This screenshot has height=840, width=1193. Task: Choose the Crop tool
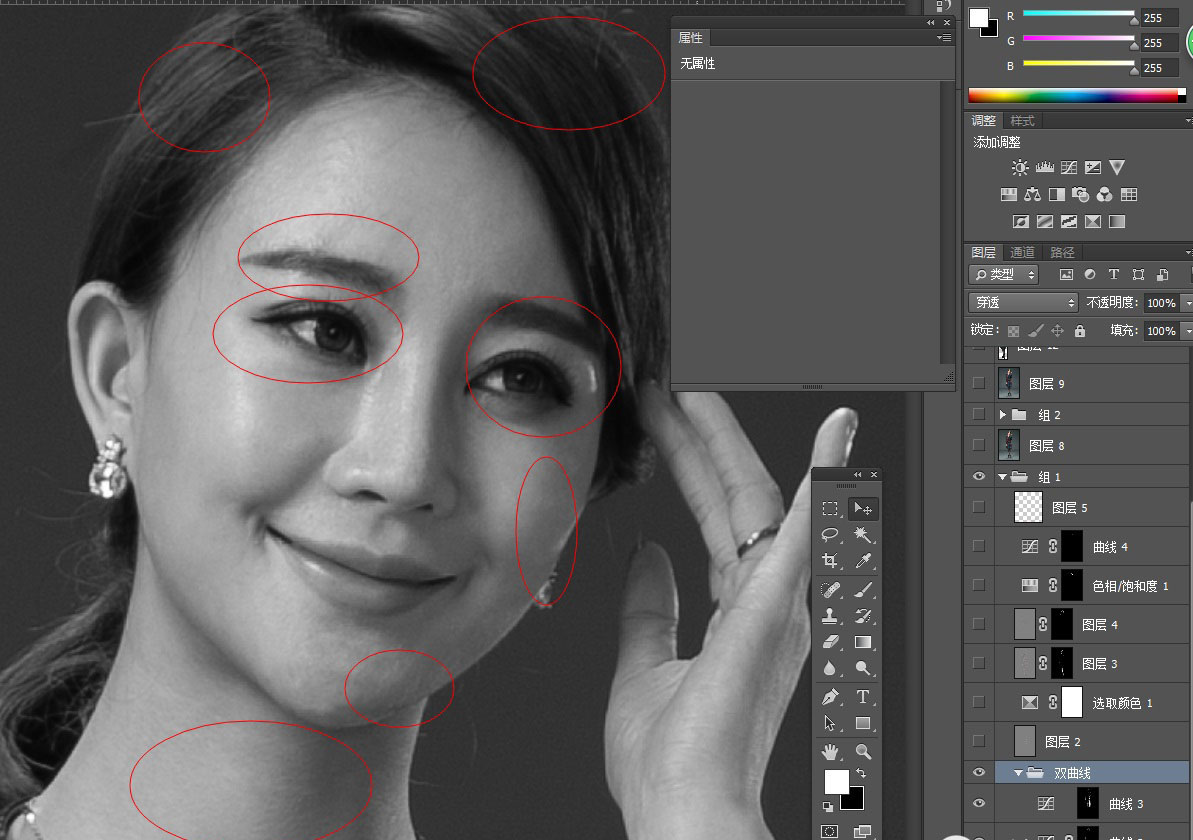click(830, 562)
